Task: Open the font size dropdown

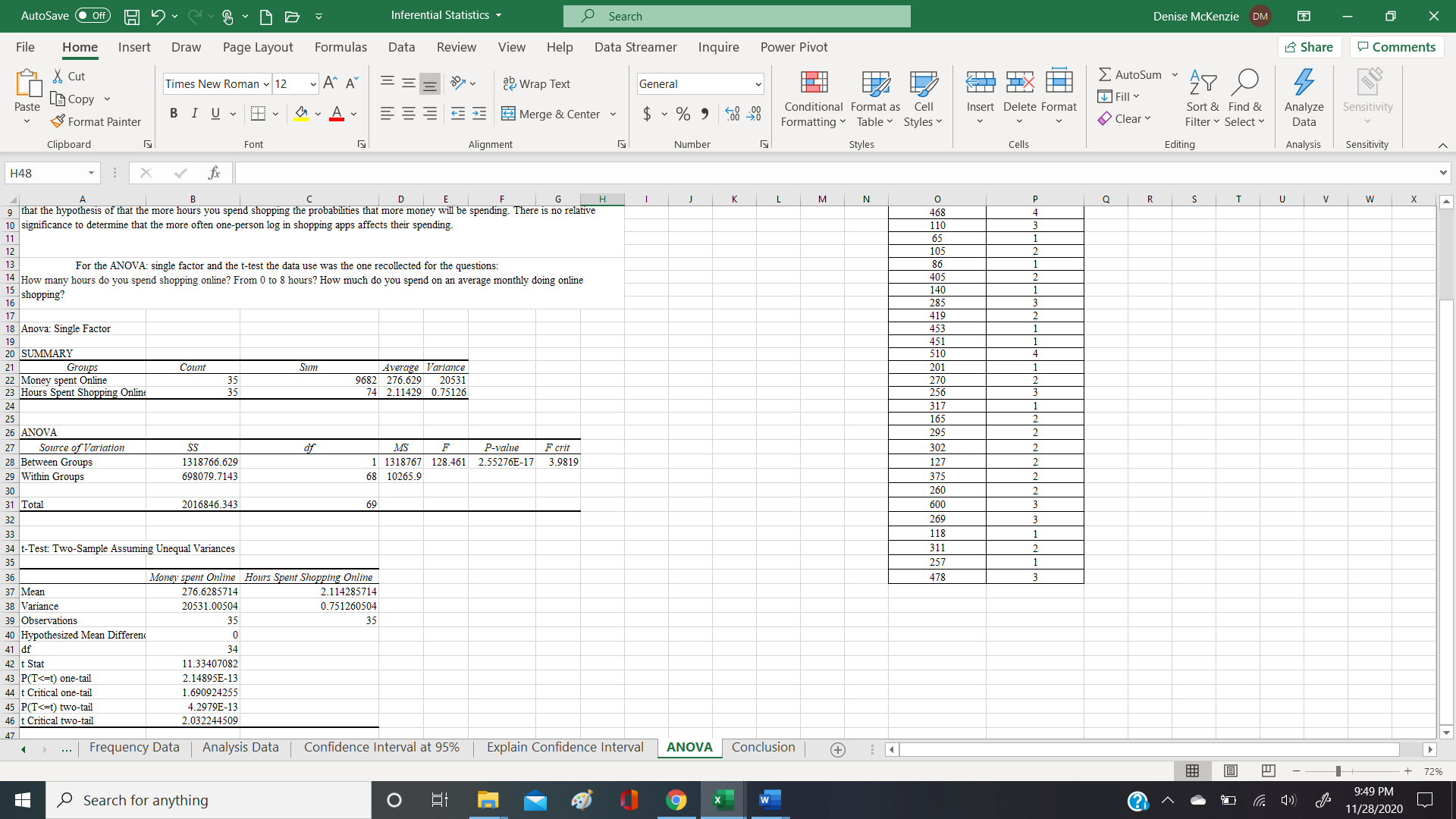Action: tap(313, 83)
